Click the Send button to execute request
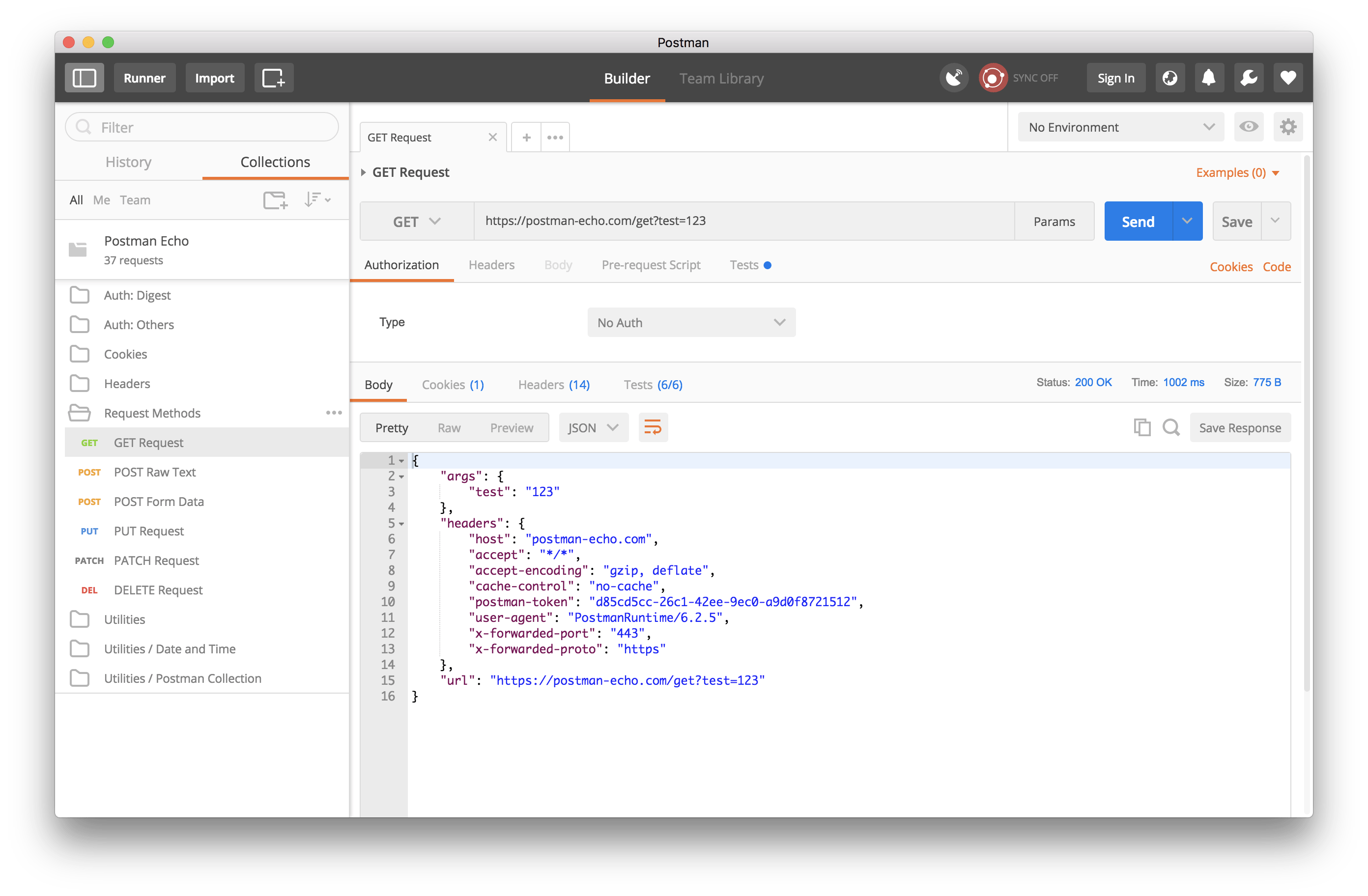This screenshot has width=1368, height=896. (1140, 221)
